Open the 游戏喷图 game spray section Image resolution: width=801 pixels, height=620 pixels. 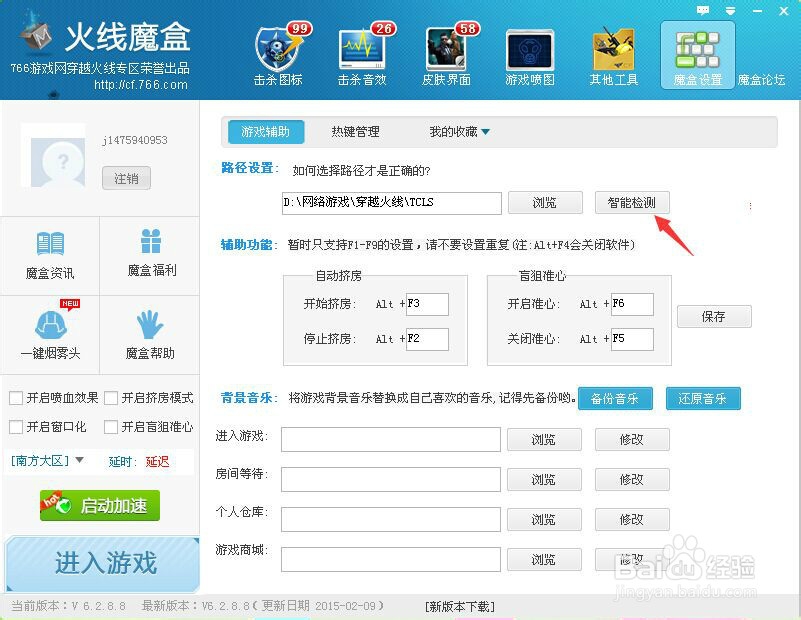pyautogui.click(x=530, y=55)
